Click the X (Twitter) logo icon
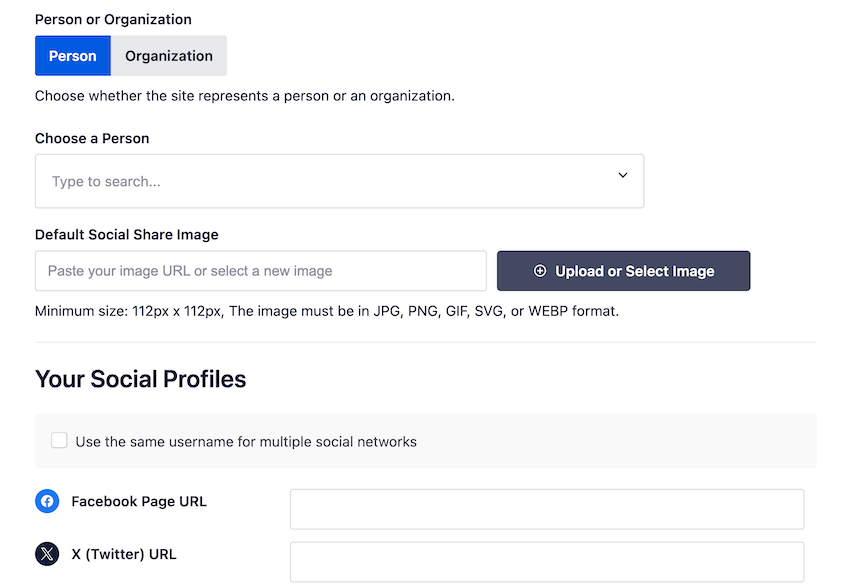The height and width of the screenshot is (588, 845). (47, 554)
